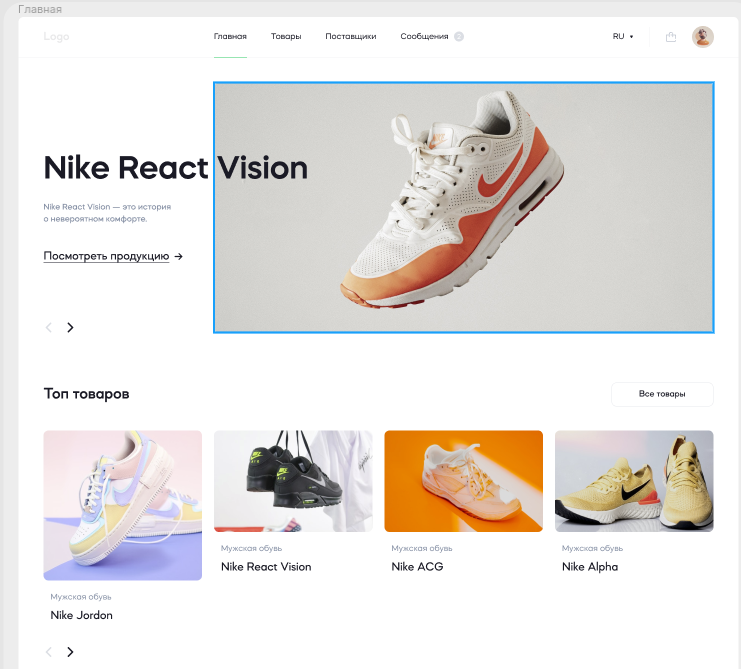This screenshot has height=669, width=741.
Task: Show previous hero slide with left chevron
Action: tap(48, 327)
